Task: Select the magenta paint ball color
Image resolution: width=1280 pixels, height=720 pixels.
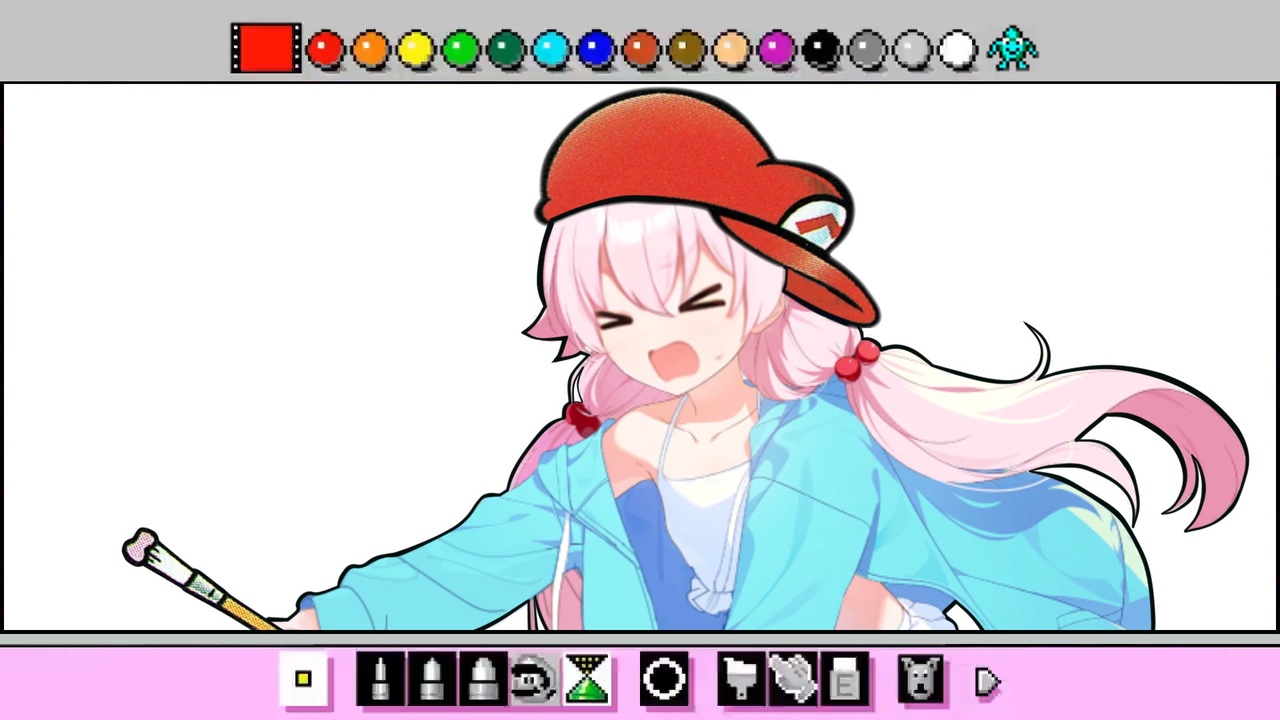Action: click(777, 49)
